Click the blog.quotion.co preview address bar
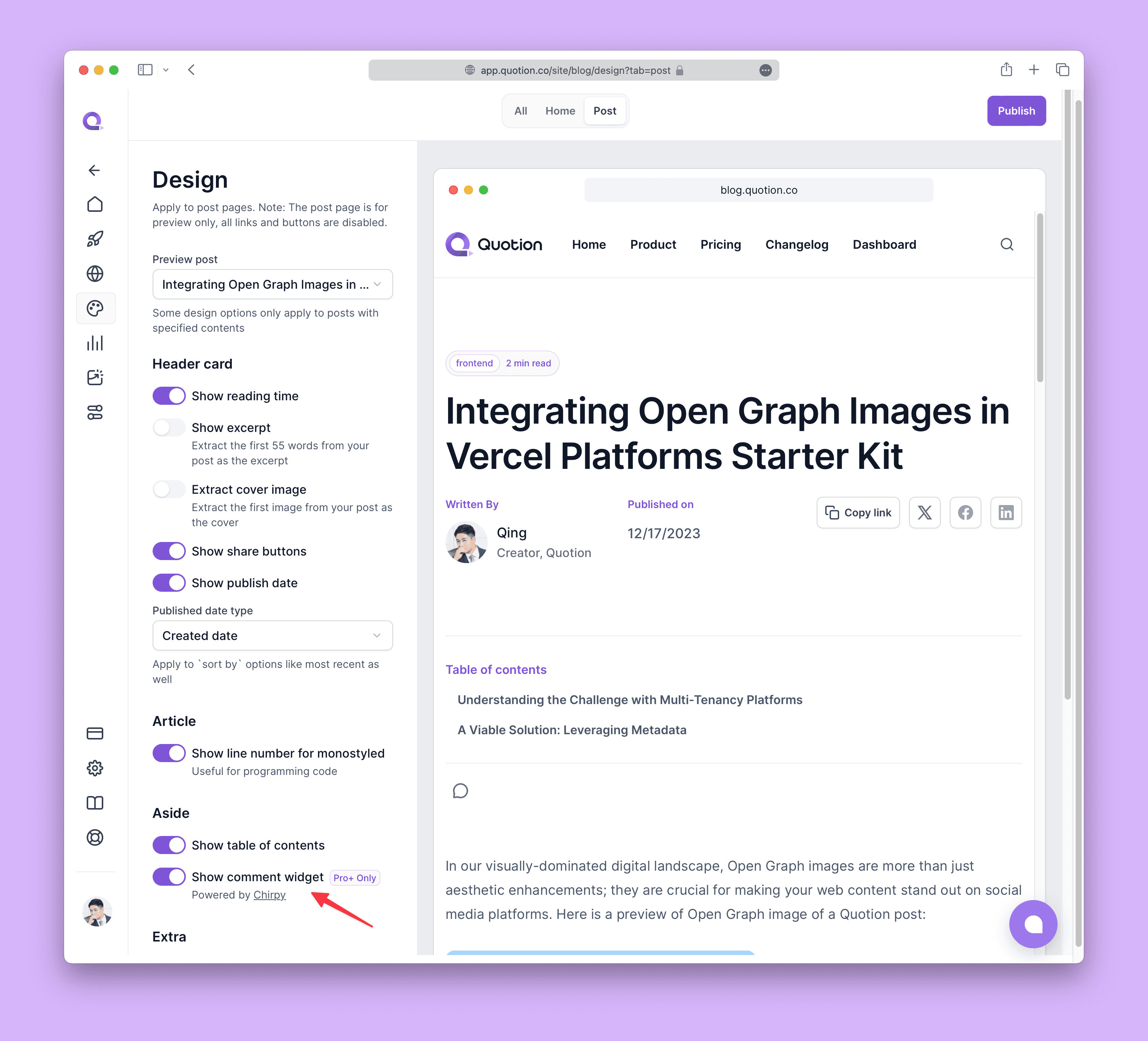The image size is (1148, 1041). click(x=759, y=190)
